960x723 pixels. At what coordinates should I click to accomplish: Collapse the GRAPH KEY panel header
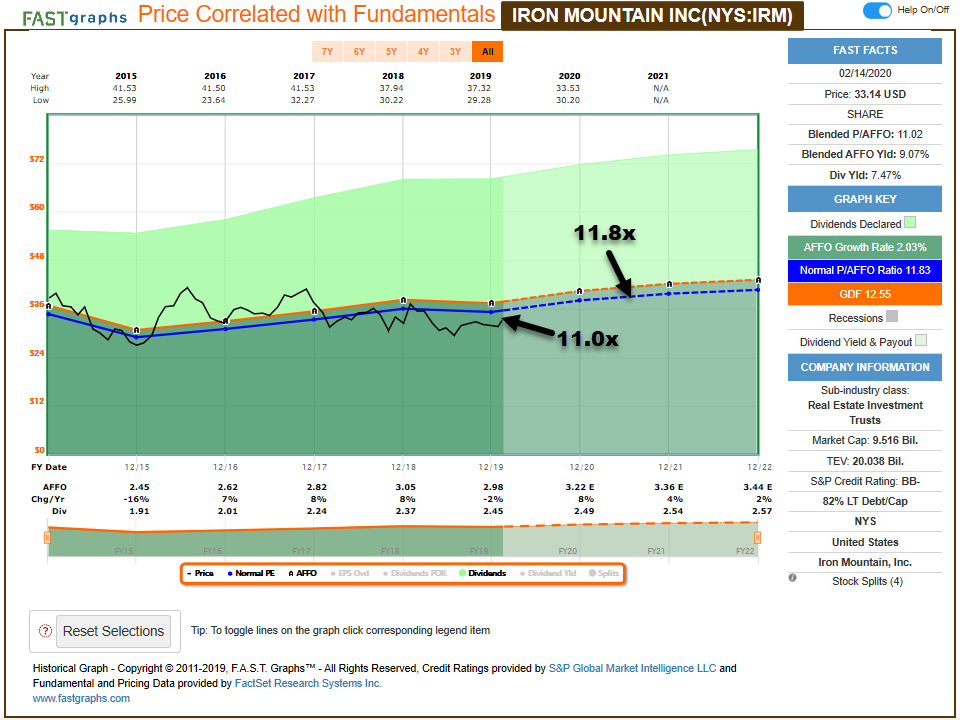(864, 199)
